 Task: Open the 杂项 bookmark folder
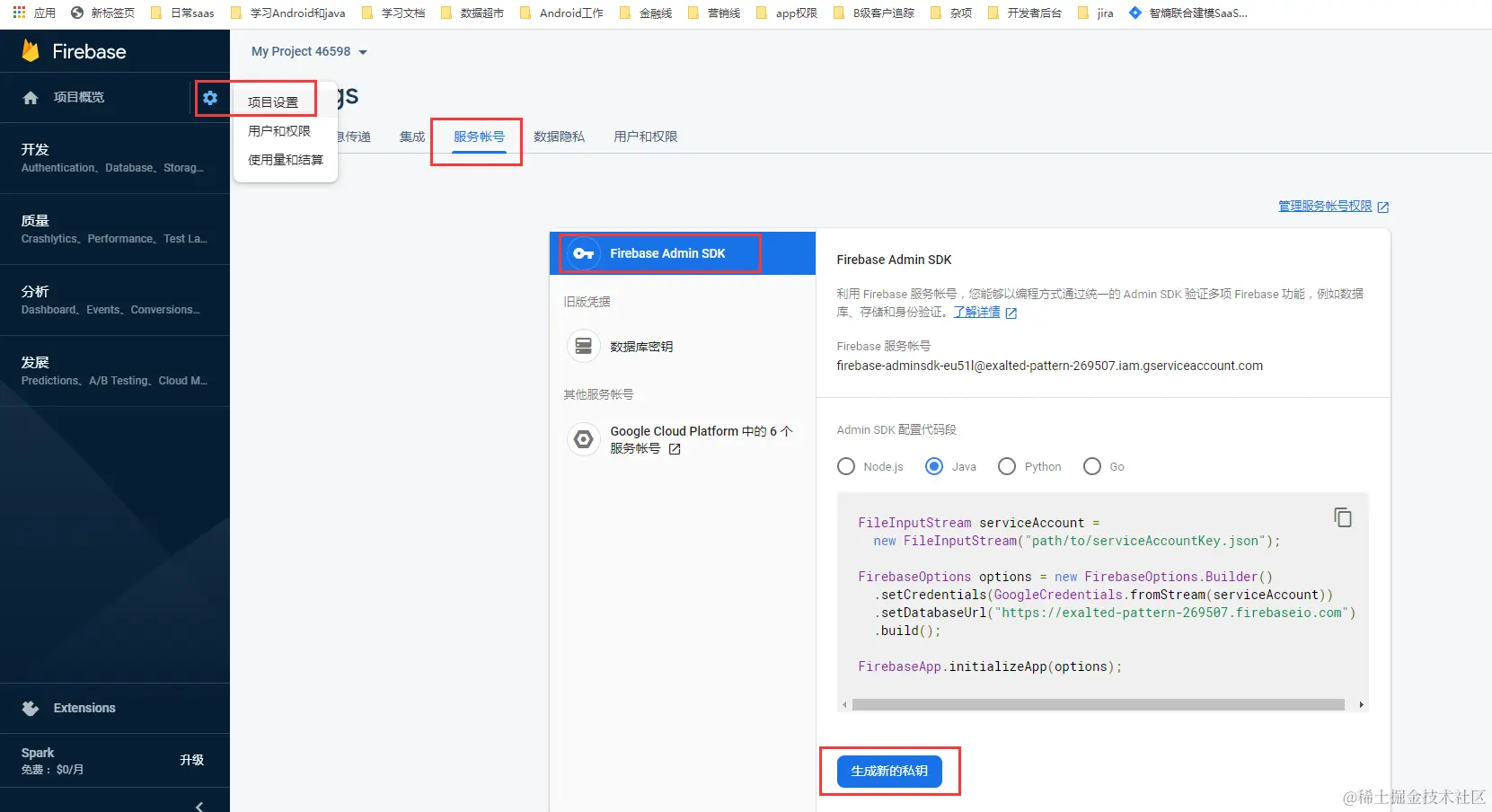tap(951, 13)
